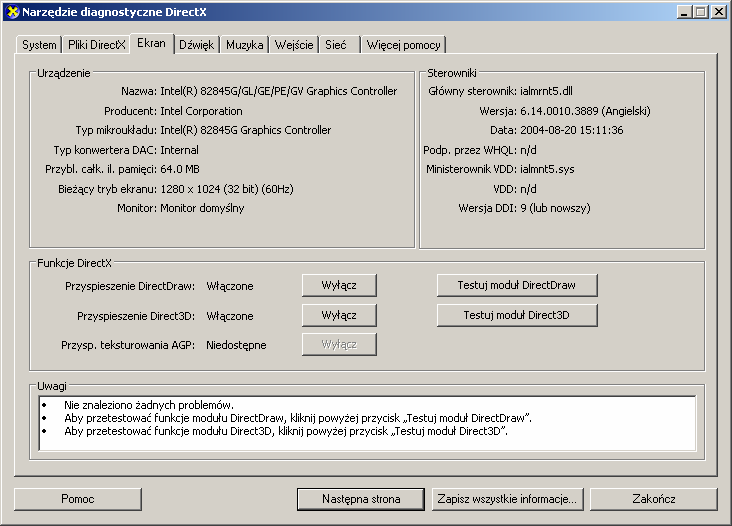Click the main driver ialmrnt5.dll

tap(546, 91)
